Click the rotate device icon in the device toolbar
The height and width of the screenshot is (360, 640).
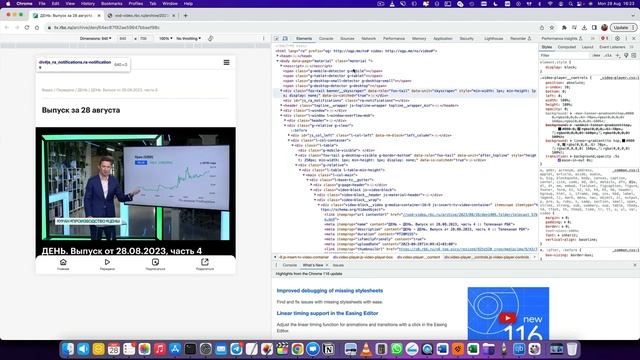(x=210, y=38)
